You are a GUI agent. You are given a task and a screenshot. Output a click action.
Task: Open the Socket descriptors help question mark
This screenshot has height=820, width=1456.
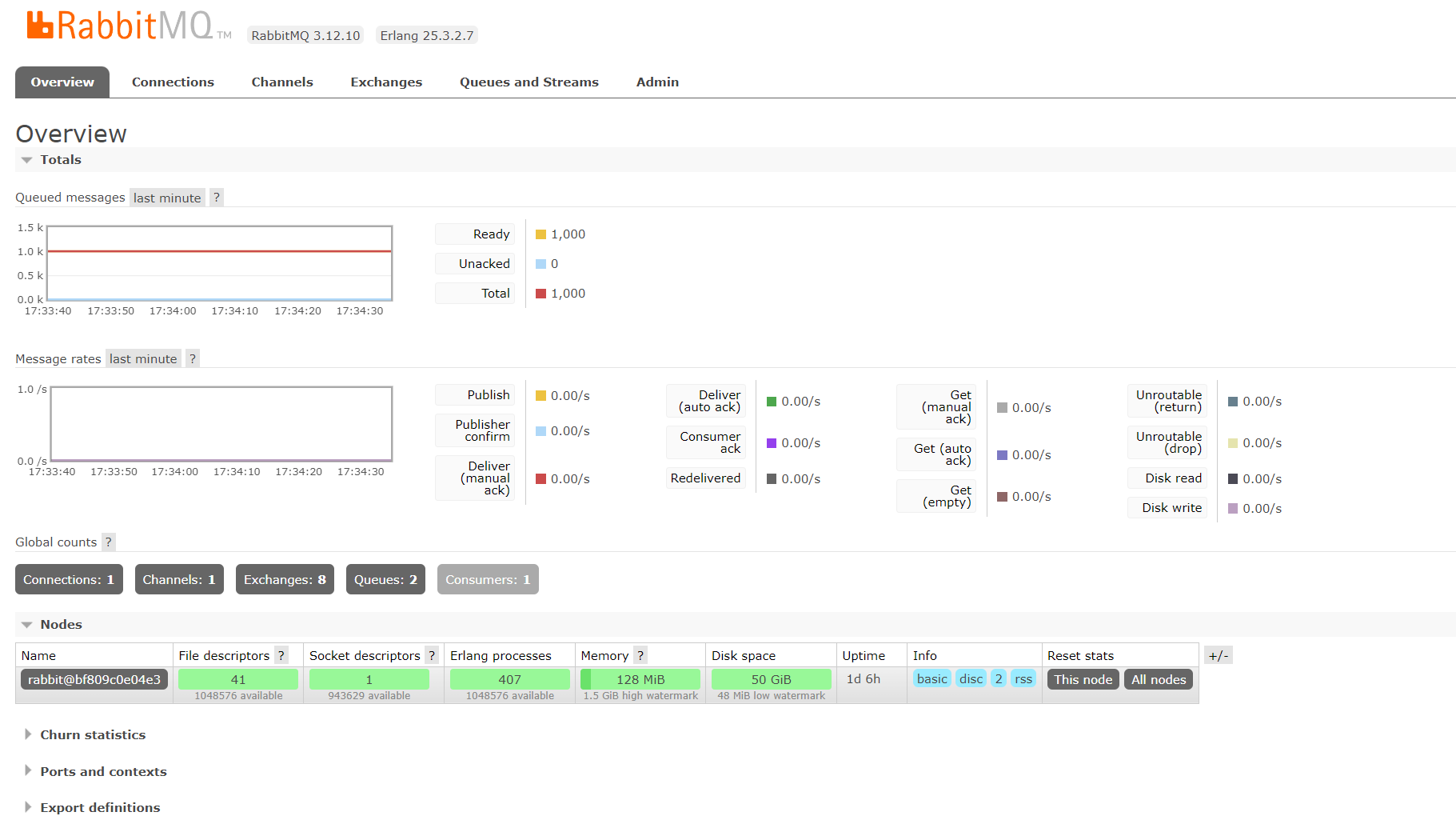pyautogui.click(x=432, y=656)
